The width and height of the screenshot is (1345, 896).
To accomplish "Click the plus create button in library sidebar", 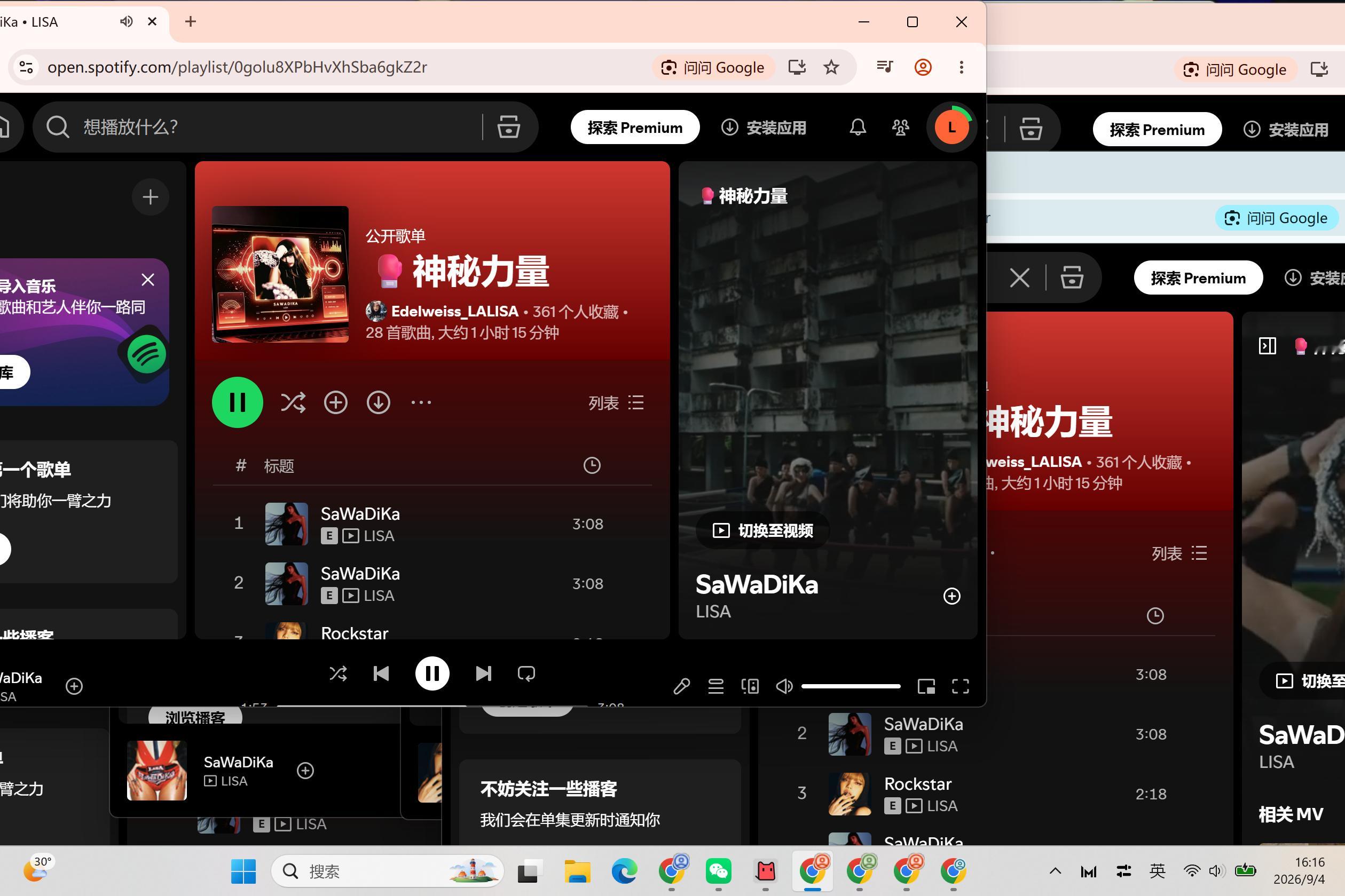I will pyautogui.click(x=151, y=197).
